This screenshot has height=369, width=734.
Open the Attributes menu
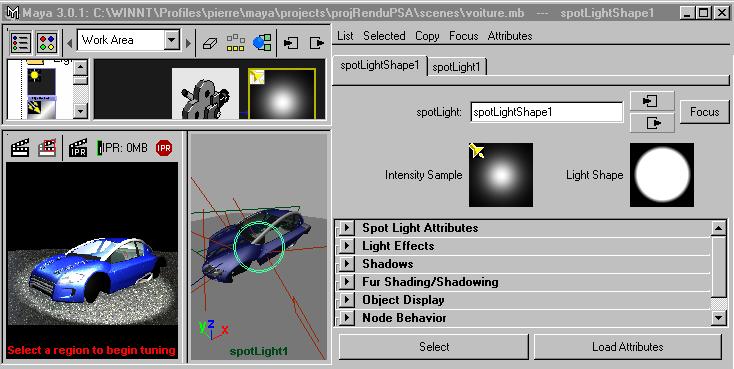tap(510, 36)
